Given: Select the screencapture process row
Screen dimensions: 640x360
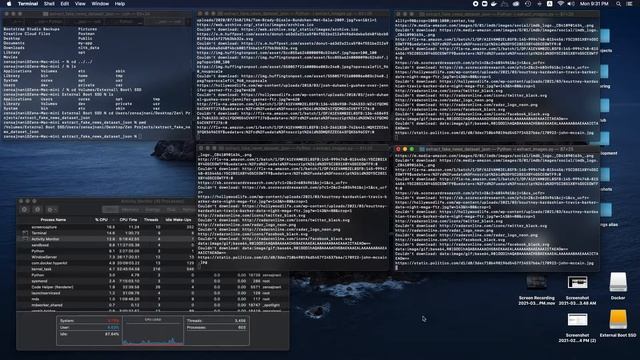Looking at the screenshot, I should click(107, 227).
